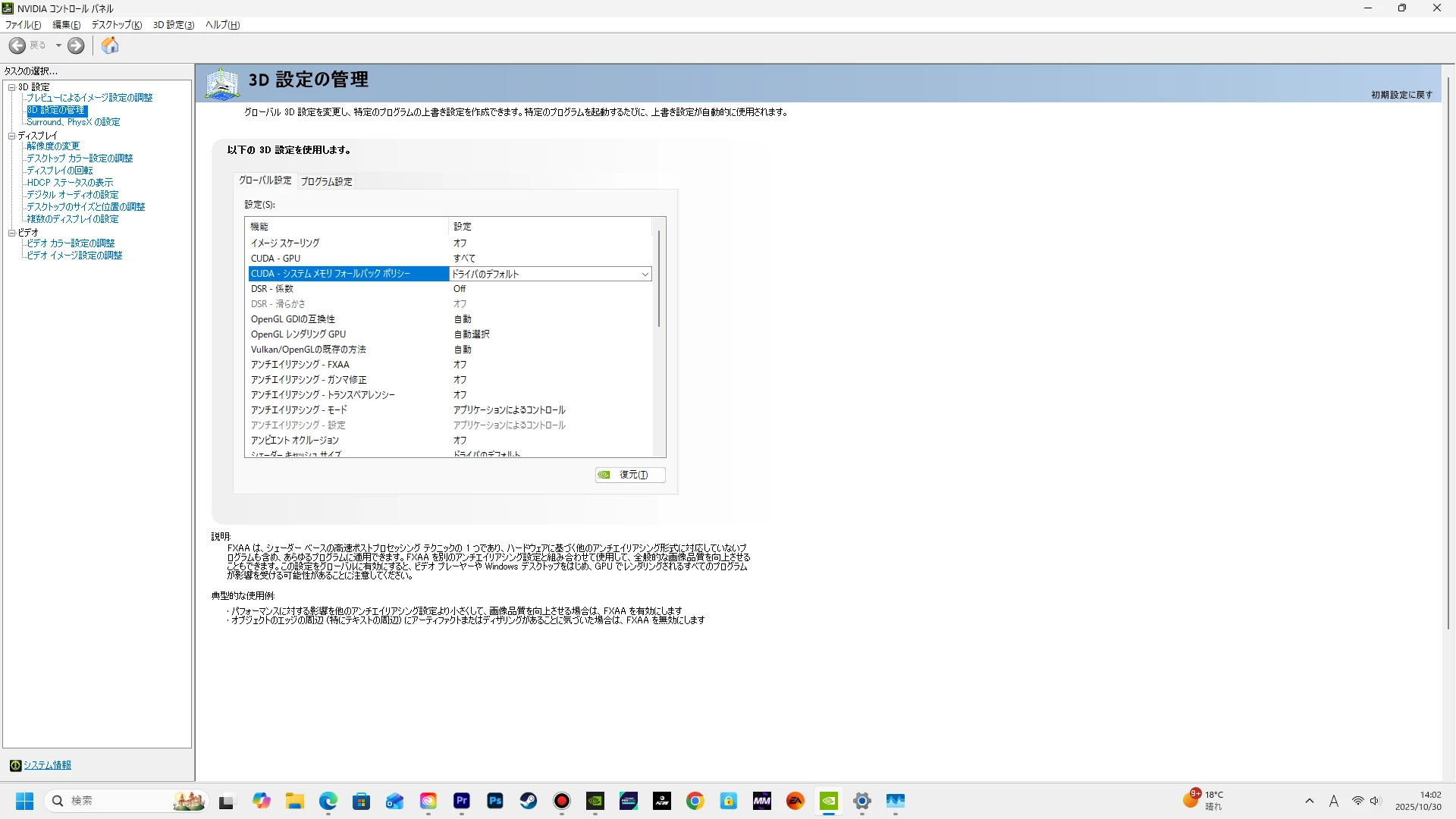The height and width of the screenshot is (819, 1456).
Task: Switch to プログラム設定 tab
Action: tap(326, 181)
